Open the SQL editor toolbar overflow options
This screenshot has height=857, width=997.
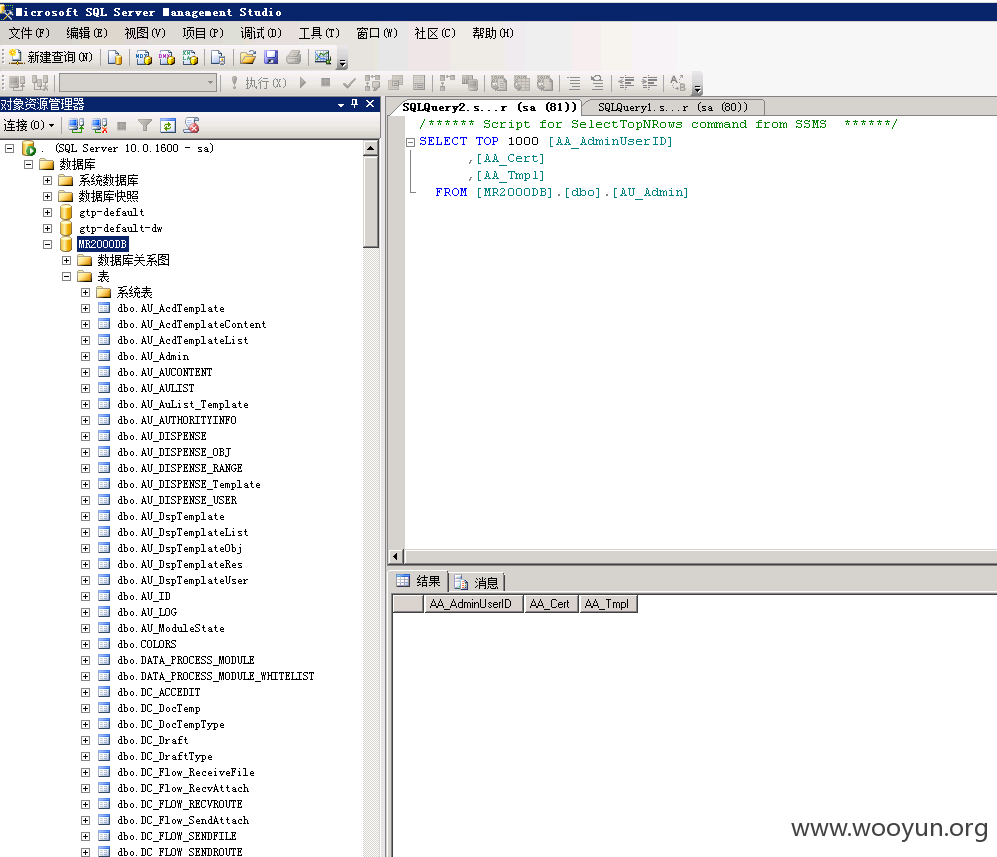[698, 84]
